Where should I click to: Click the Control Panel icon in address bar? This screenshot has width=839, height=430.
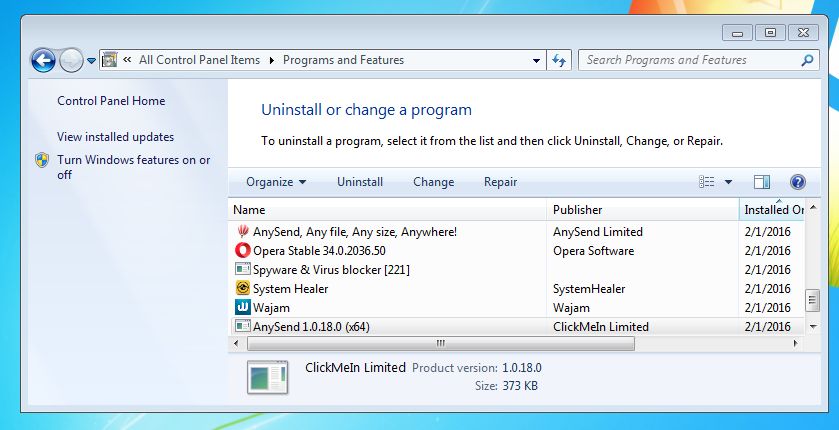click(109, 59)
